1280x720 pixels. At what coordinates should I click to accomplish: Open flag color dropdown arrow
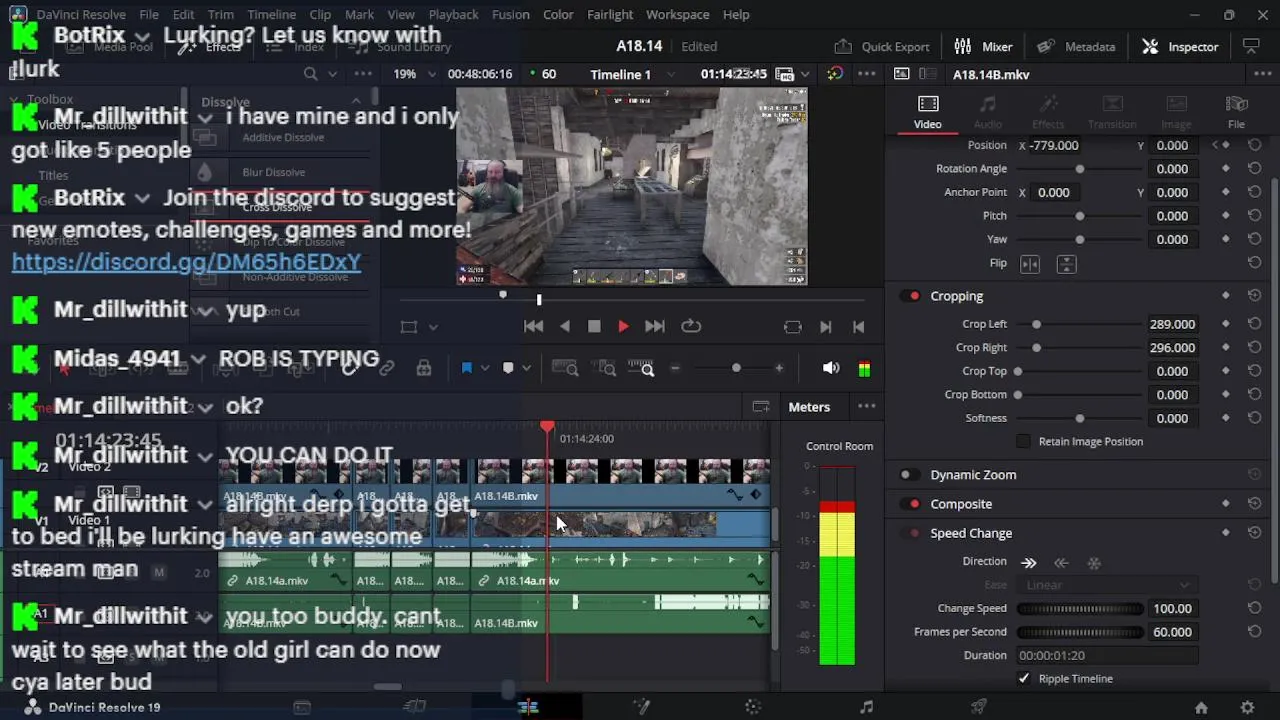[485, 368]
